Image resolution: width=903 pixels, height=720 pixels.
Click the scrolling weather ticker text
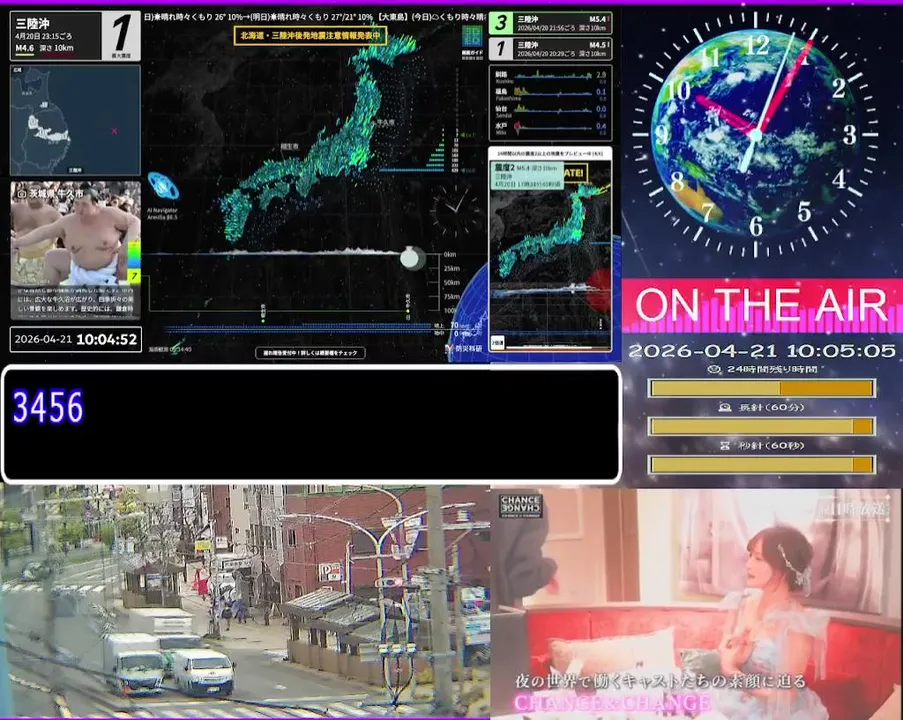[x=314, y=17]
